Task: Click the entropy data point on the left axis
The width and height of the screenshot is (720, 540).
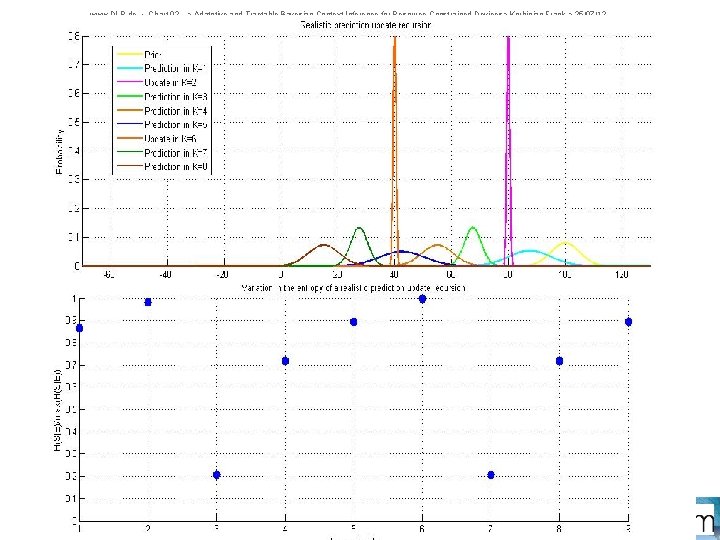Action: point(79,328)
